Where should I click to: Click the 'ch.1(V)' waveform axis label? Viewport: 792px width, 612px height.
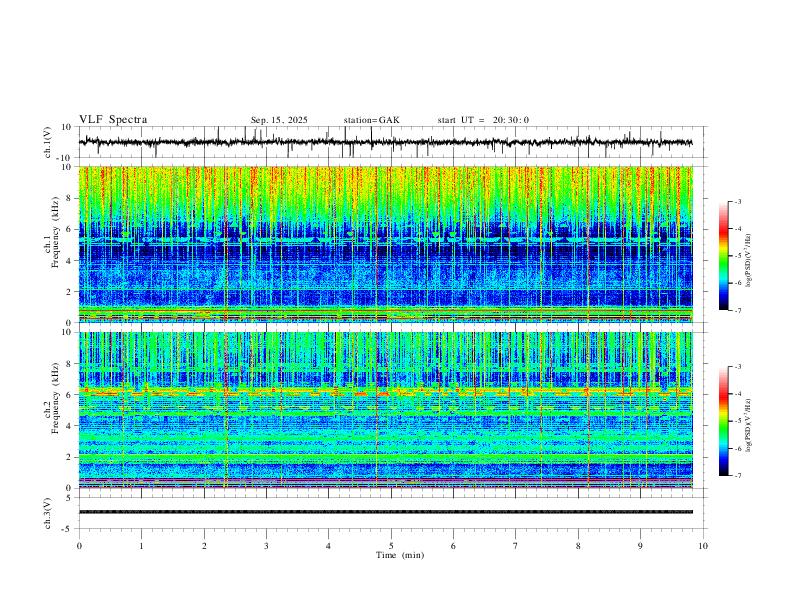click(48, 142)
